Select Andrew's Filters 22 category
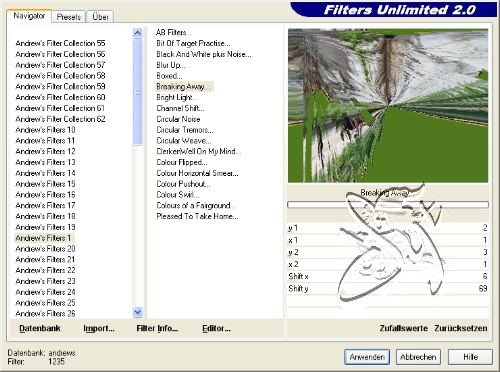The image size is (500, 372). [45, 270]
